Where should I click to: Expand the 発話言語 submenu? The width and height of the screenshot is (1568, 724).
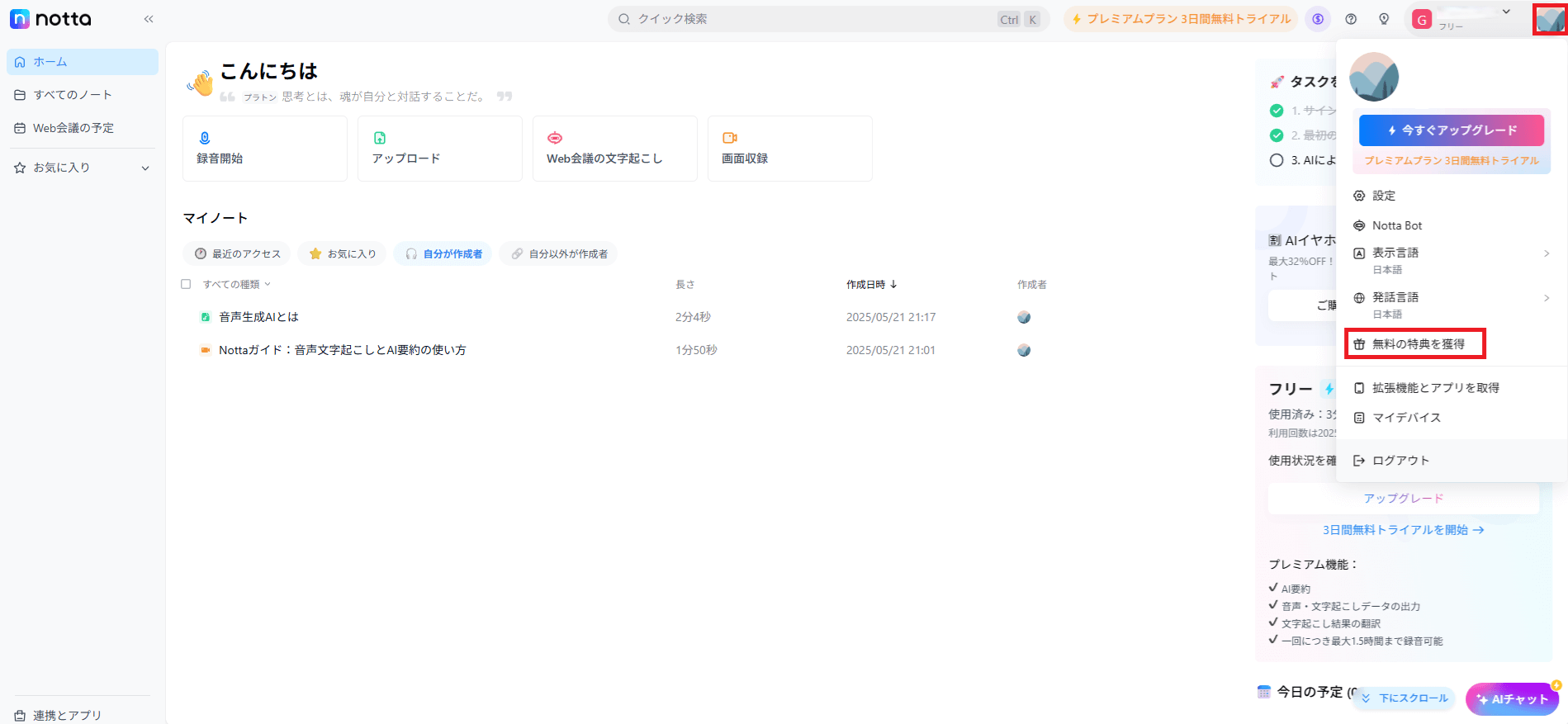[x=1452, y=305]
